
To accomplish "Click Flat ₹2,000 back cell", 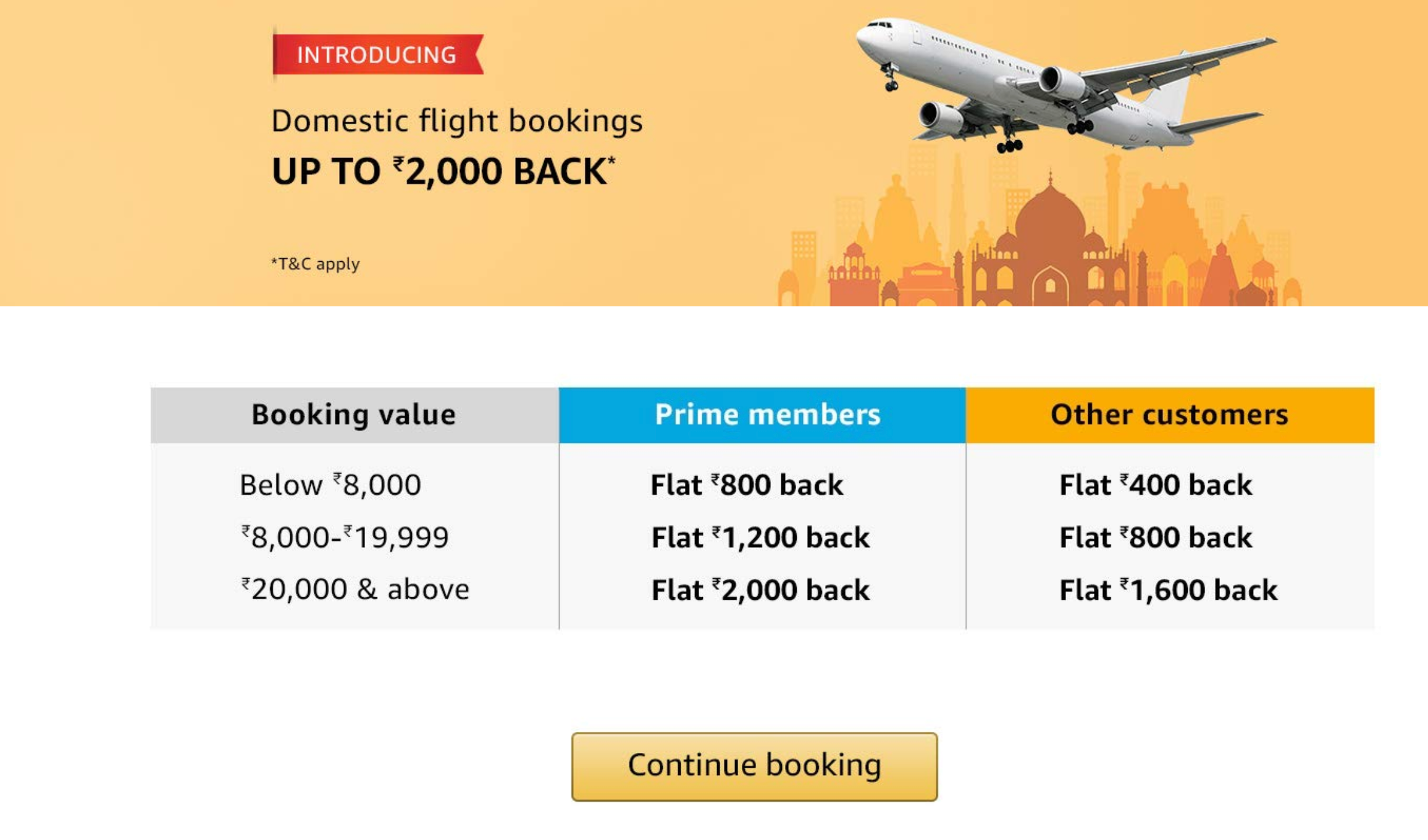I will (760, 590).
